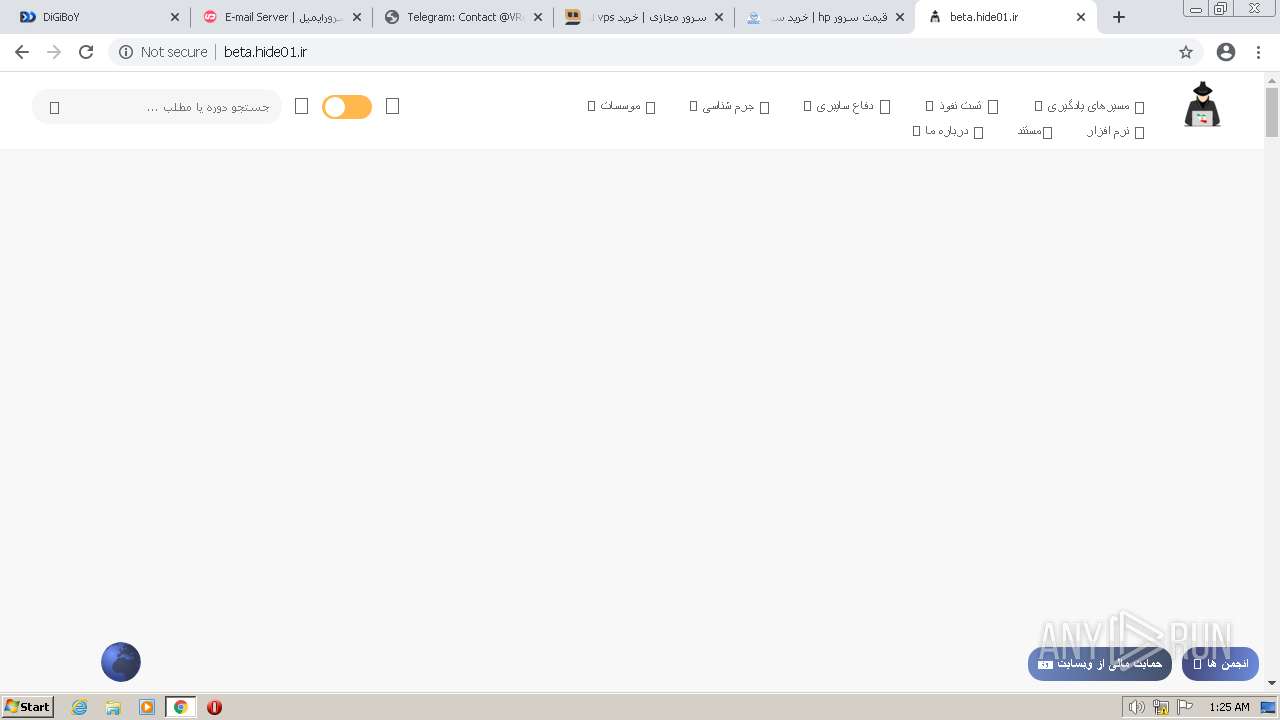Reload the current page
1280x720 pixels.
(x=86, y=52)
